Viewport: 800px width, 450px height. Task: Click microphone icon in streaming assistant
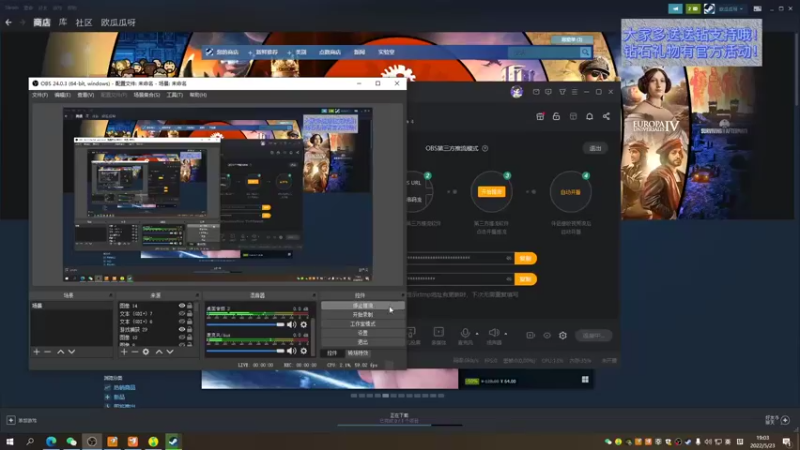pos(465,333)
